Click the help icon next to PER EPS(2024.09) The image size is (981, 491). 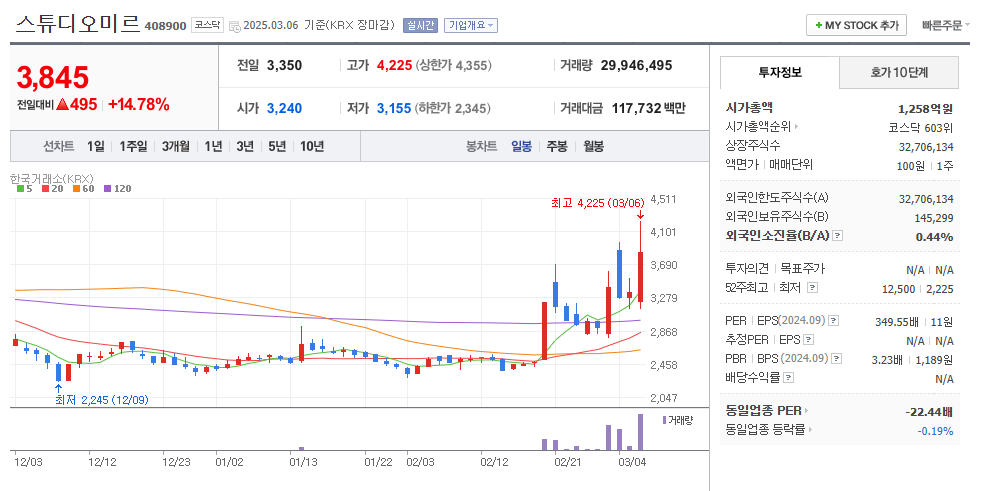point(833,321)
